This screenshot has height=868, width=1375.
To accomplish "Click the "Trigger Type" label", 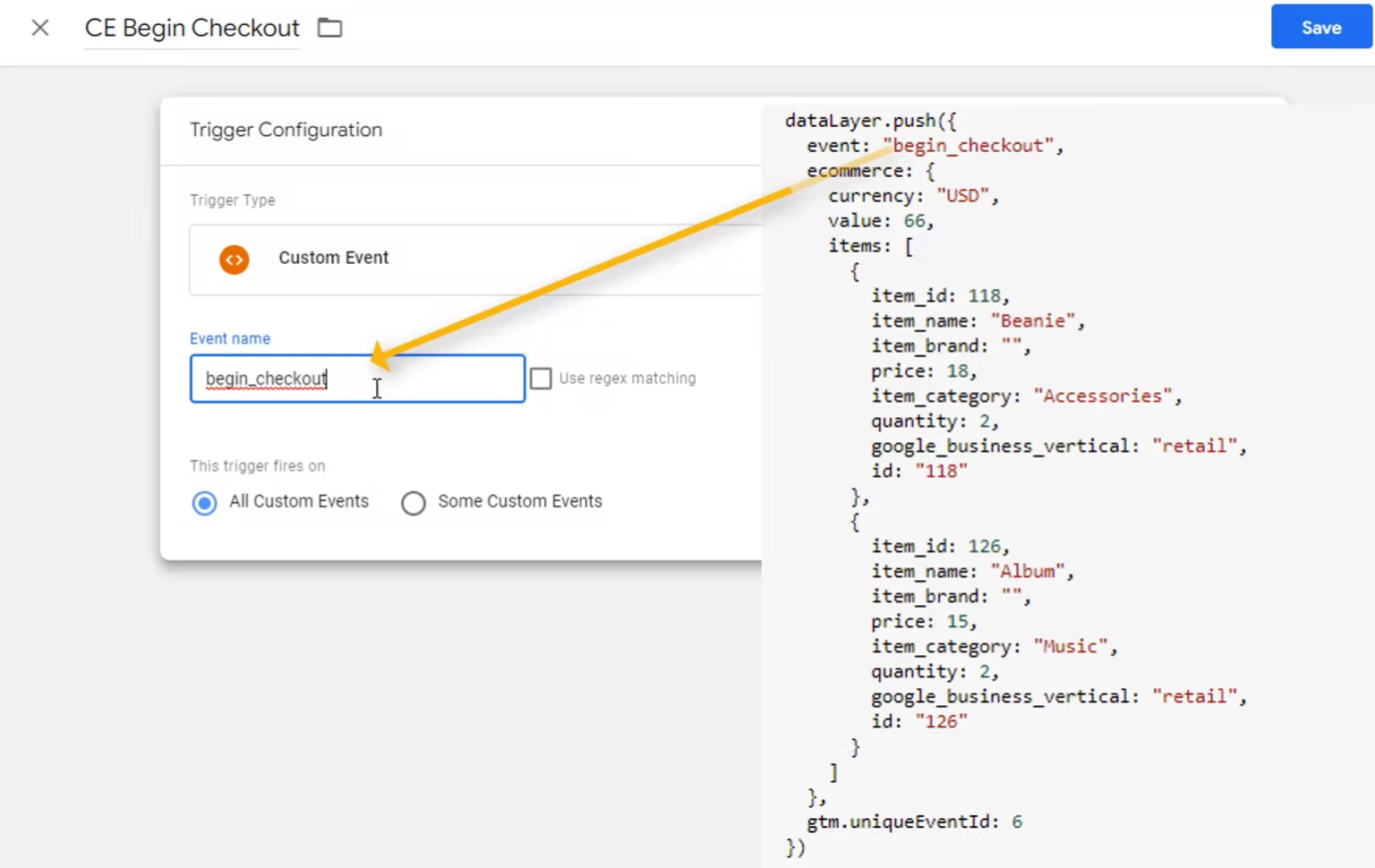I will [232, 200].
